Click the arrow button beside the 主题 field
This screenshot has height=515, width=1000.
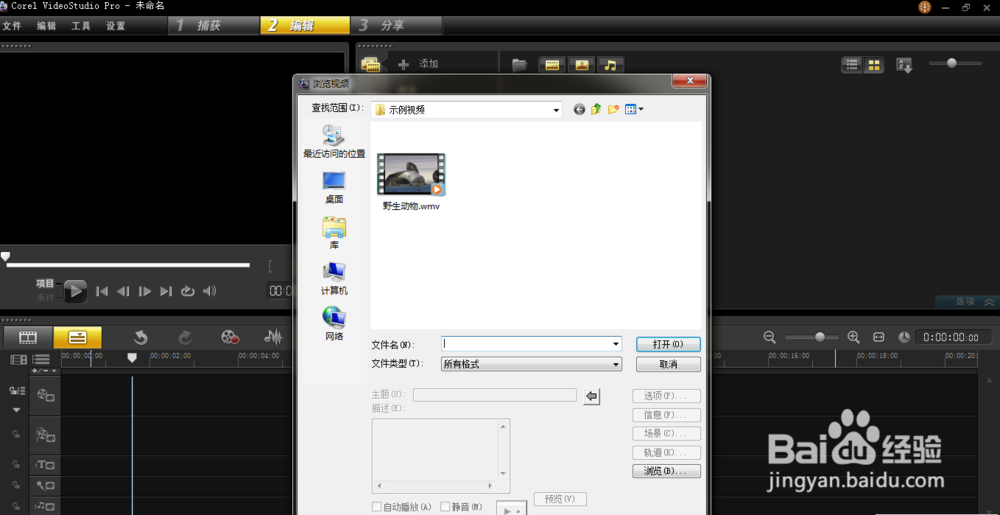point(592,396)
